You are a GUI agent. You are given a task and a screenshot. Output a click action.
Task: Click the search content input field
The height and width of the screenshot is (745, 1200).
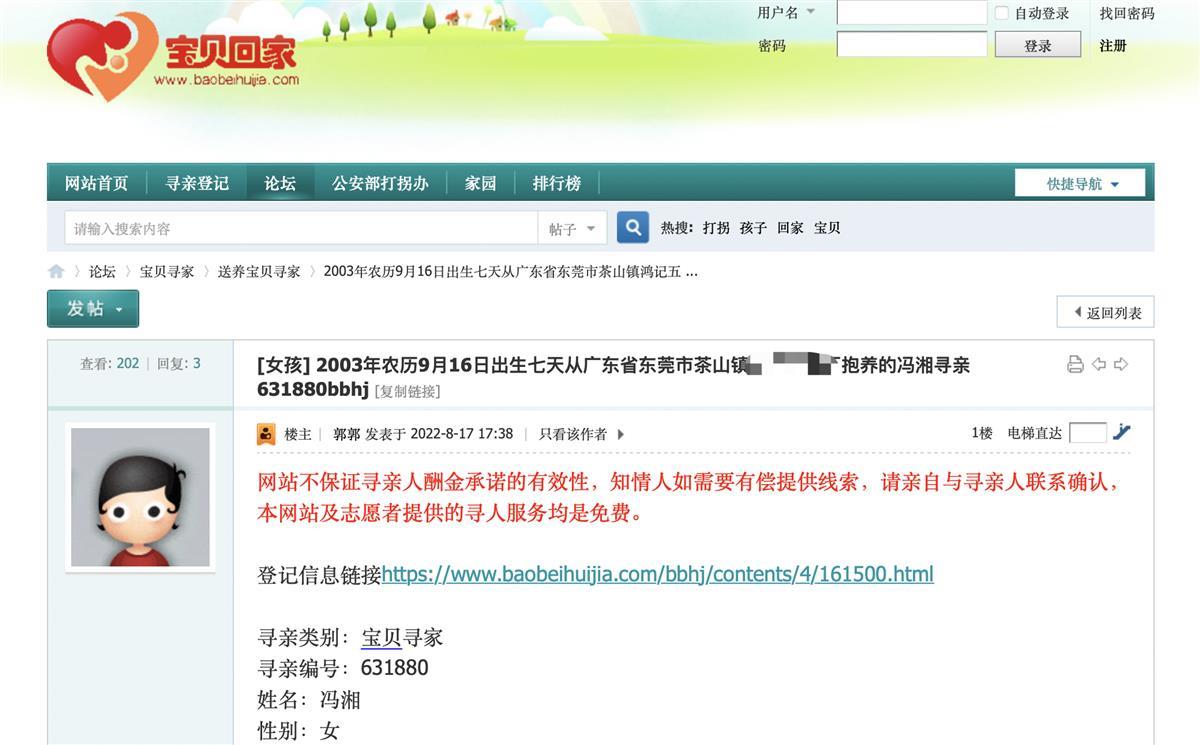pos(300,229)
